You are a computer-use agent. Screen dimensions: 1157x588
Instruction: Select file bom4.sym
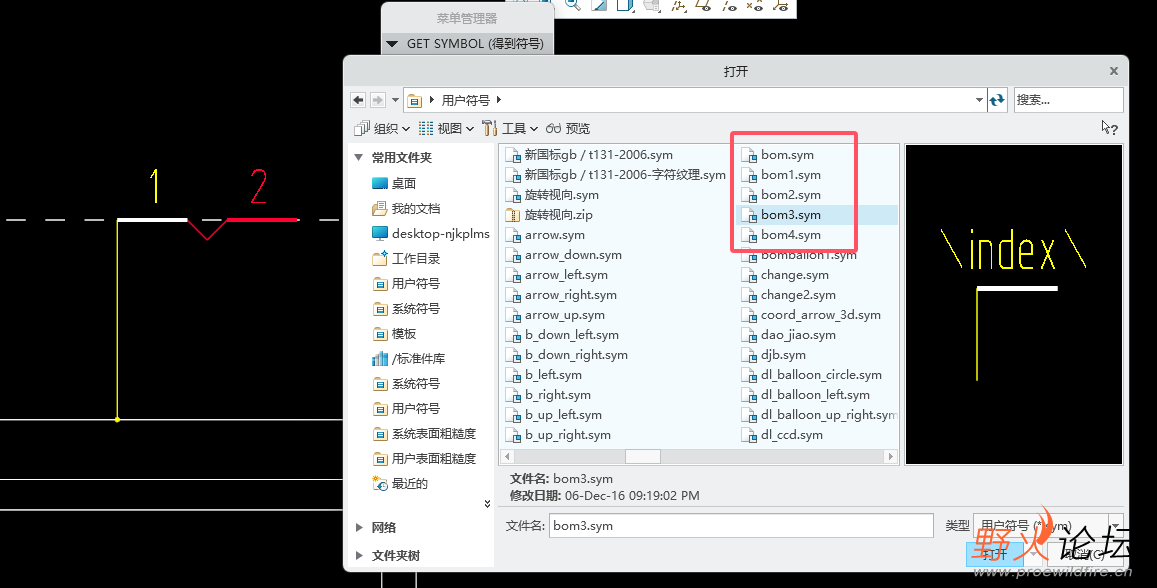click(x=782, y=235)
